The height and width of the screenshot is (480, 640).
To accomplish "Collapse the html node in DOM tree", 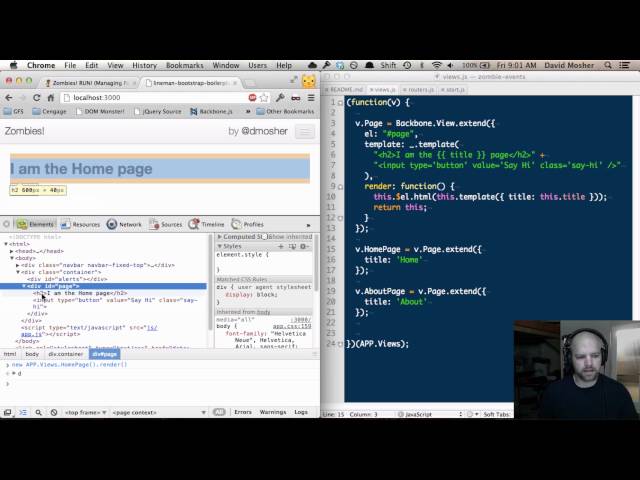I will click(x=6, y=244).
